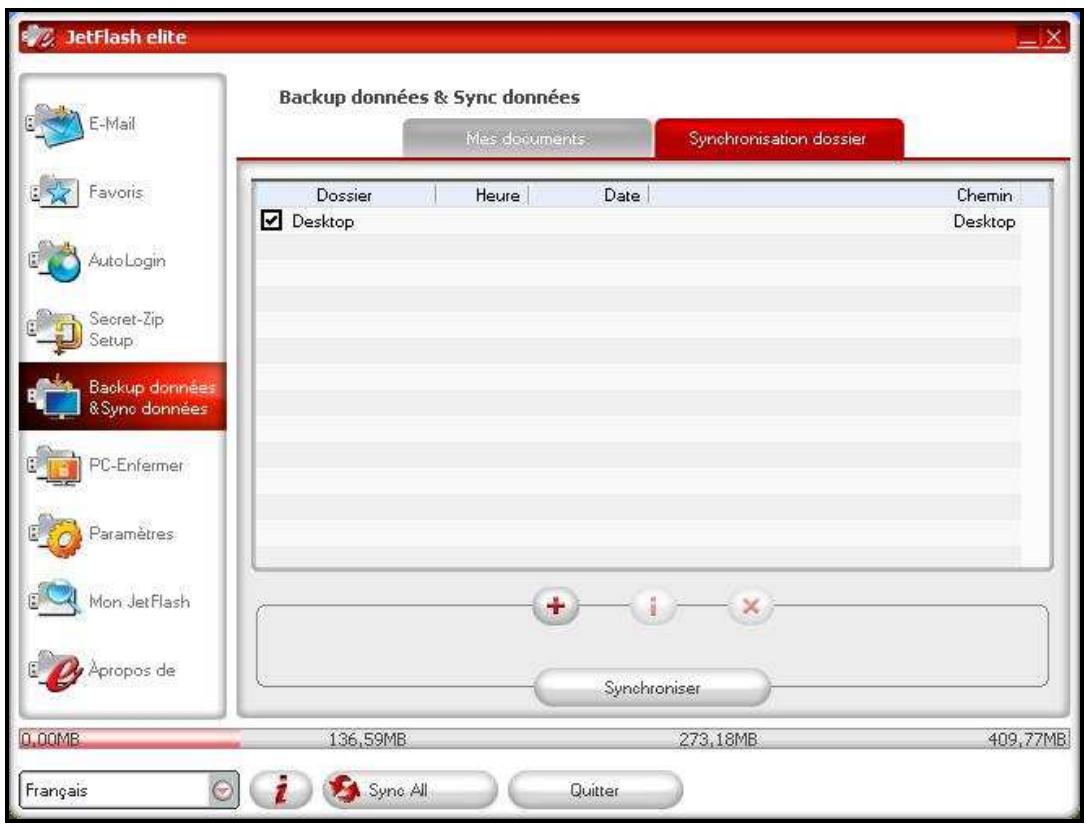The width and height of the screenshot is (1087, 826).
Task: Click the Backup données monitor icon
Action: 55,397
